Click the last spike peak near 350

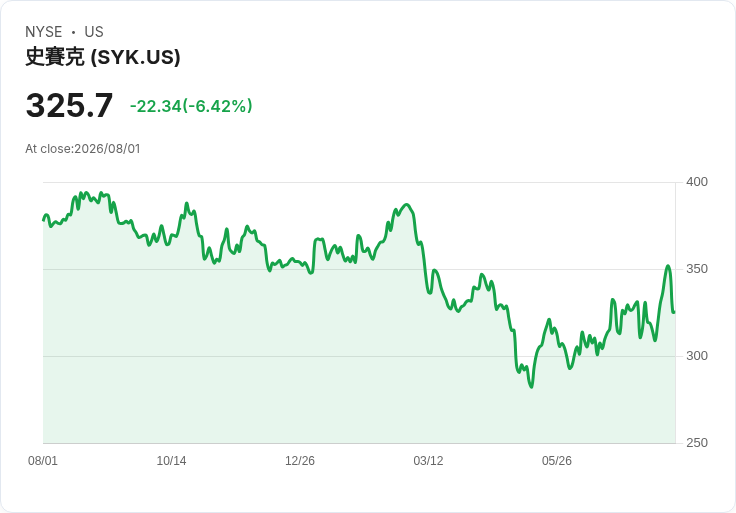(x=668, y=266)
